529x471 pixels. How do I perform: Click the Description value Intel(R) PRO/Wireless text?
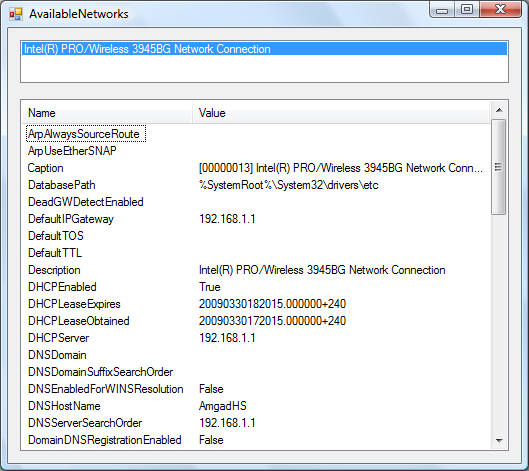322,270
